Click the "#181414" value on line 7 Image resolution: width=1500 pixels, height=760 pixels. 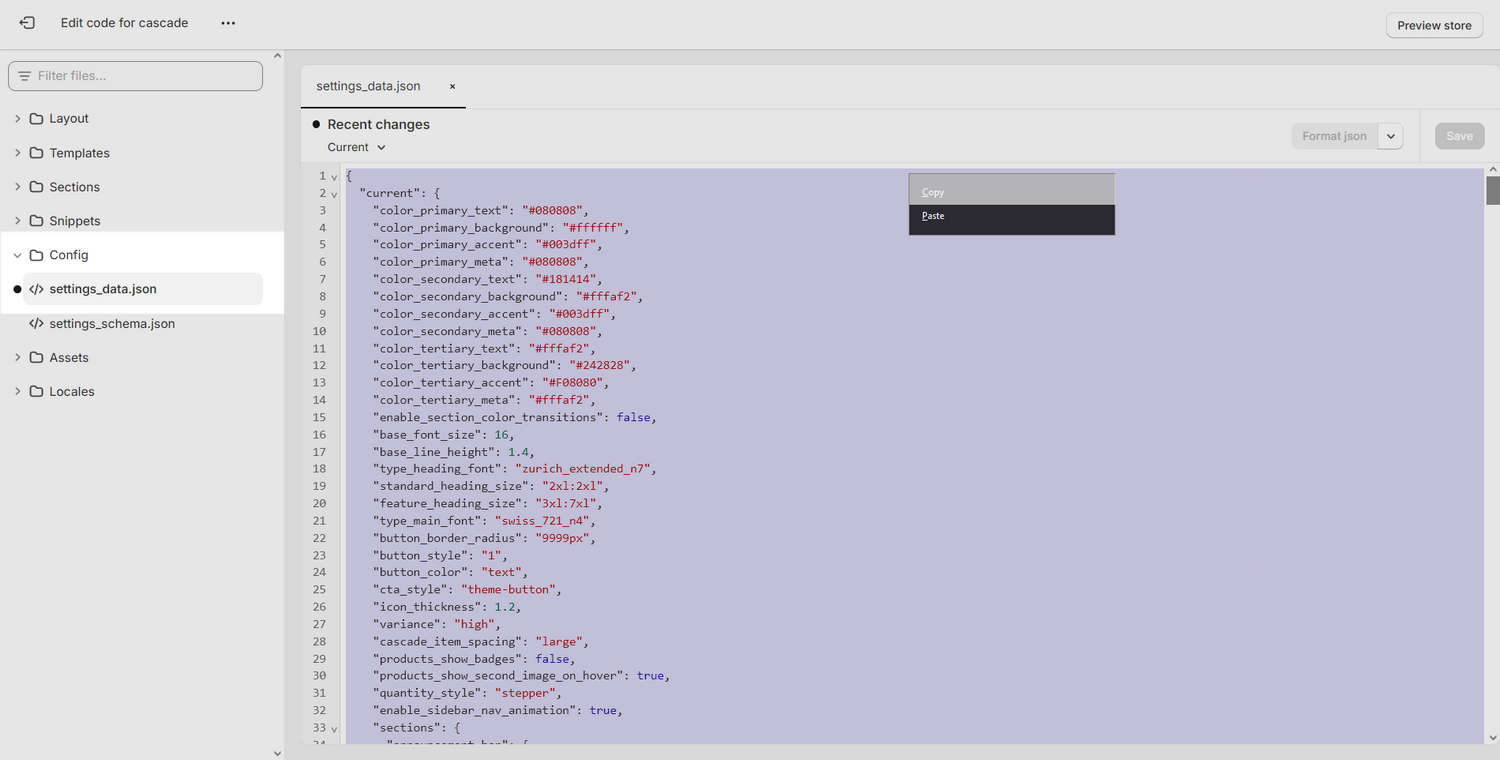tap(568, 279)
